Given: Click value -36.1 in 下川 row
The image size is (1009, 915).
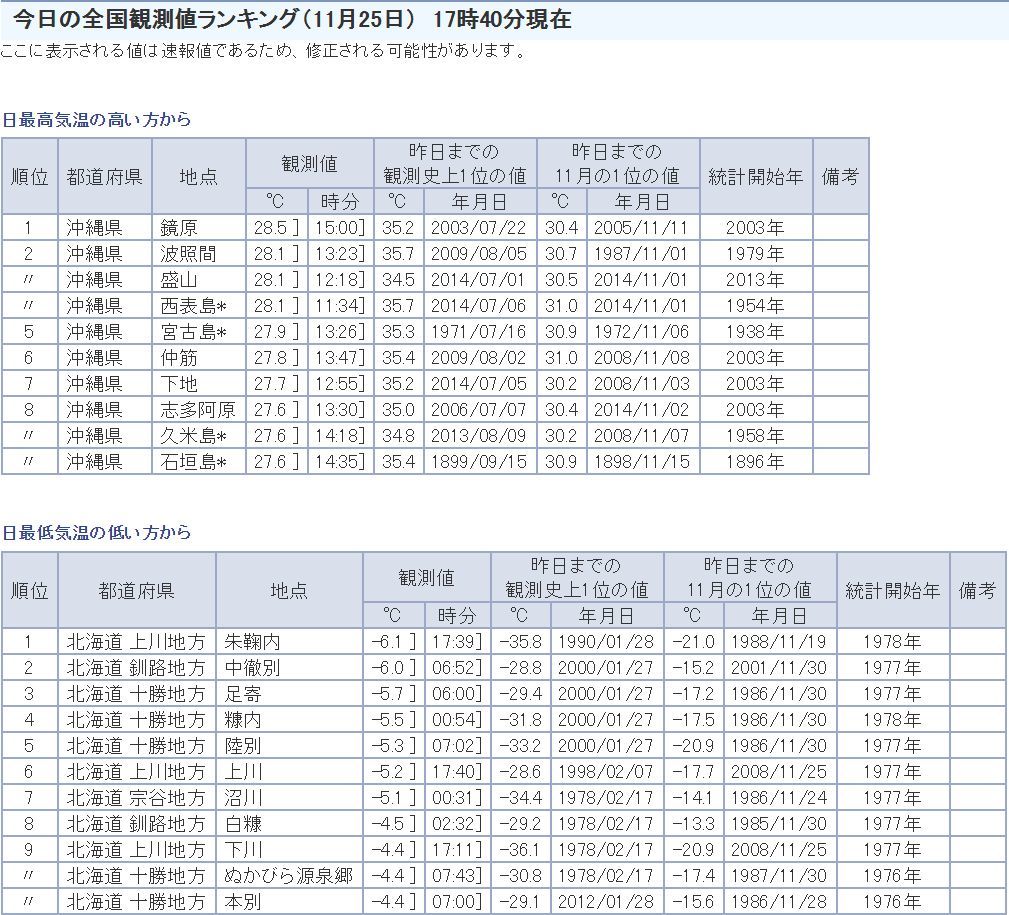Looking at the screenshot, I should [520, 850].
